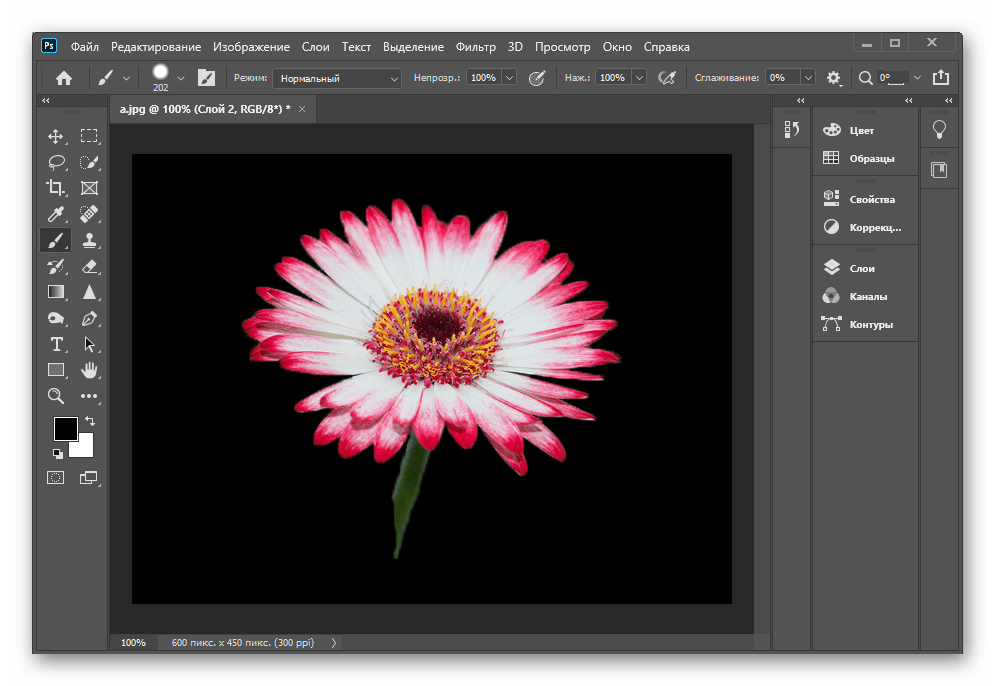Select the Lasso tool
995x686 pixels.
coord(56,162)
